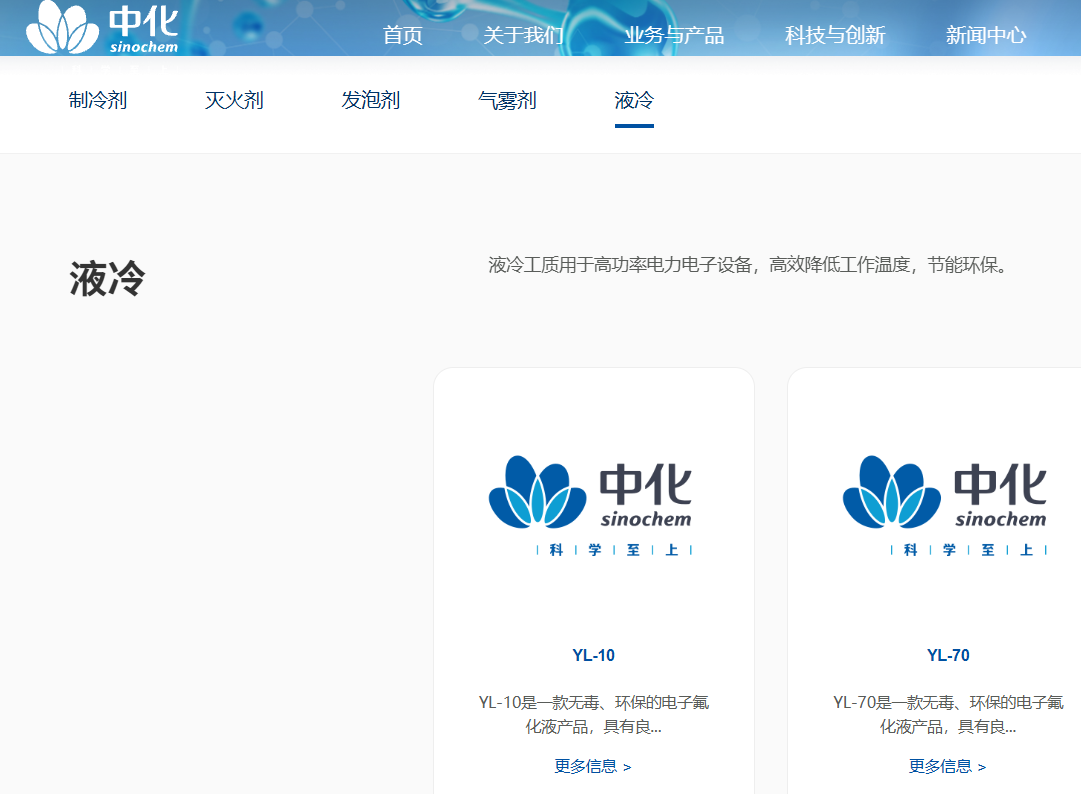Click the YL-70 description text
1081x794 pixels.
pyautogui.click(x=948, y=715)
